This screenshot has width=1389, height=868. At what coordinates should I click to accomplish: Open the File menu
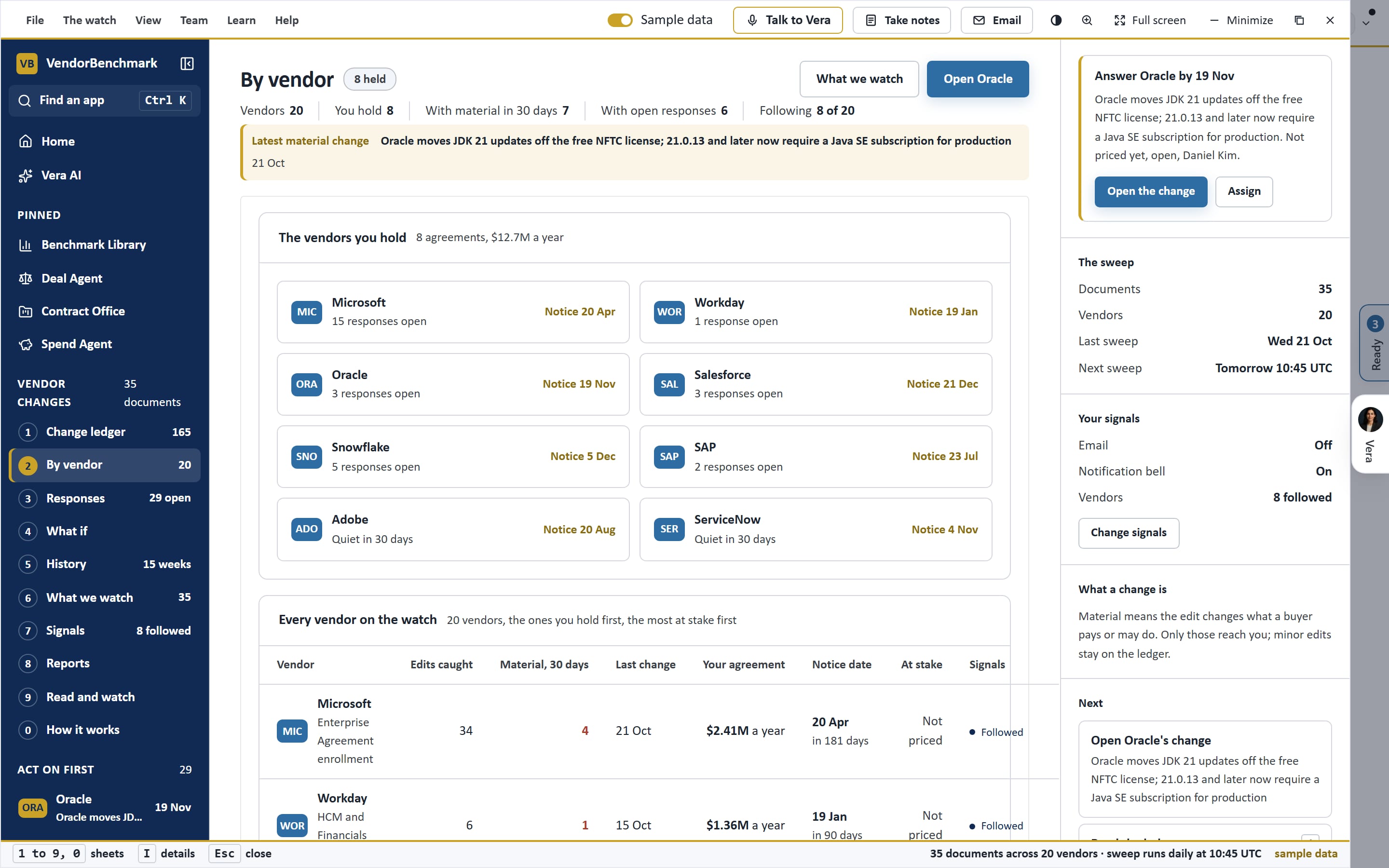35,20
